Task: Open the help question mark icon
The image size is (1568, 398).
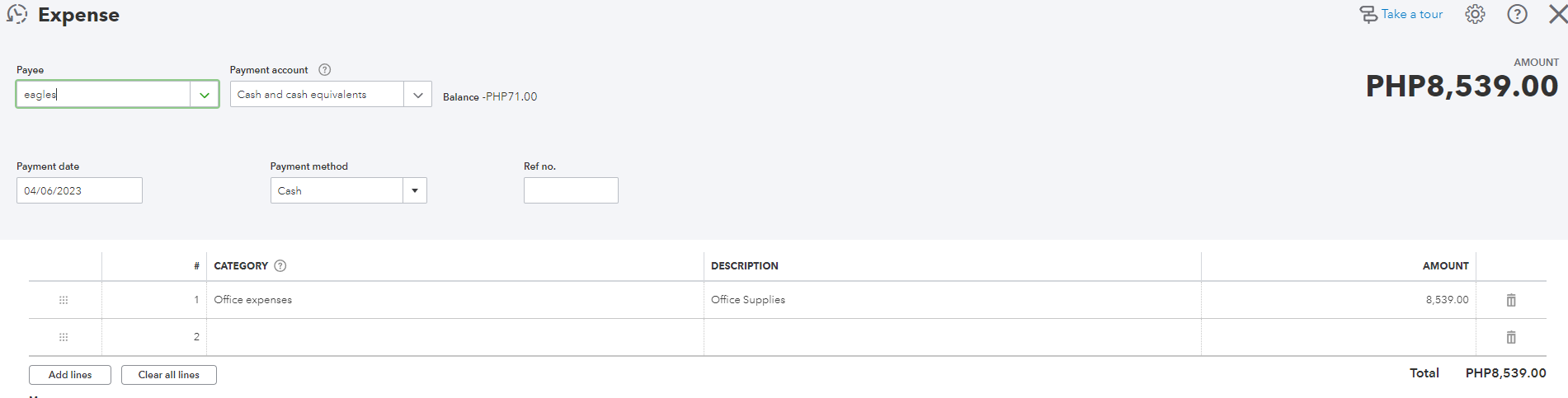Action: 1517,14
